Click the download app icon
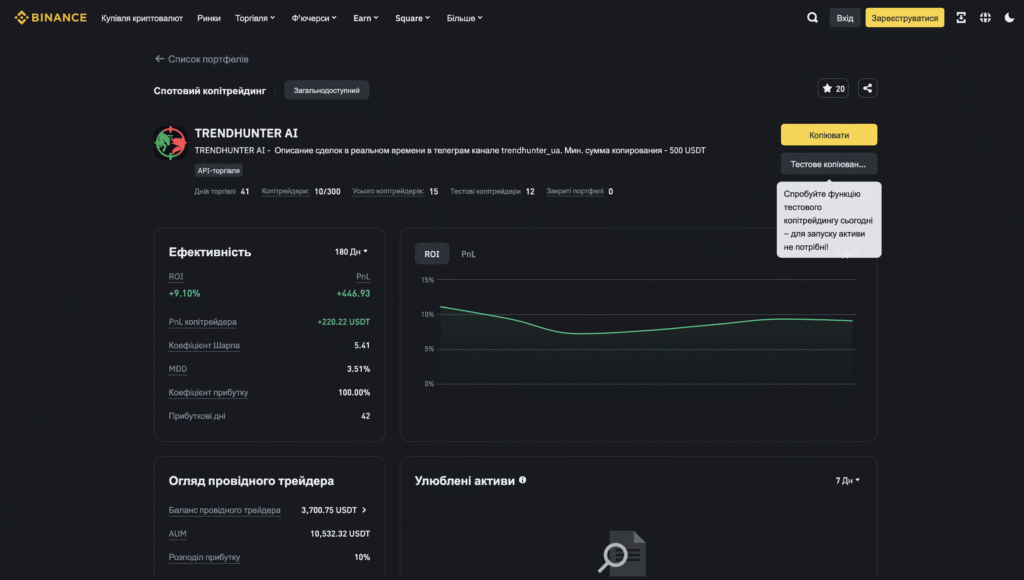This screenshot has width=1024, height=580. (961, 18)
